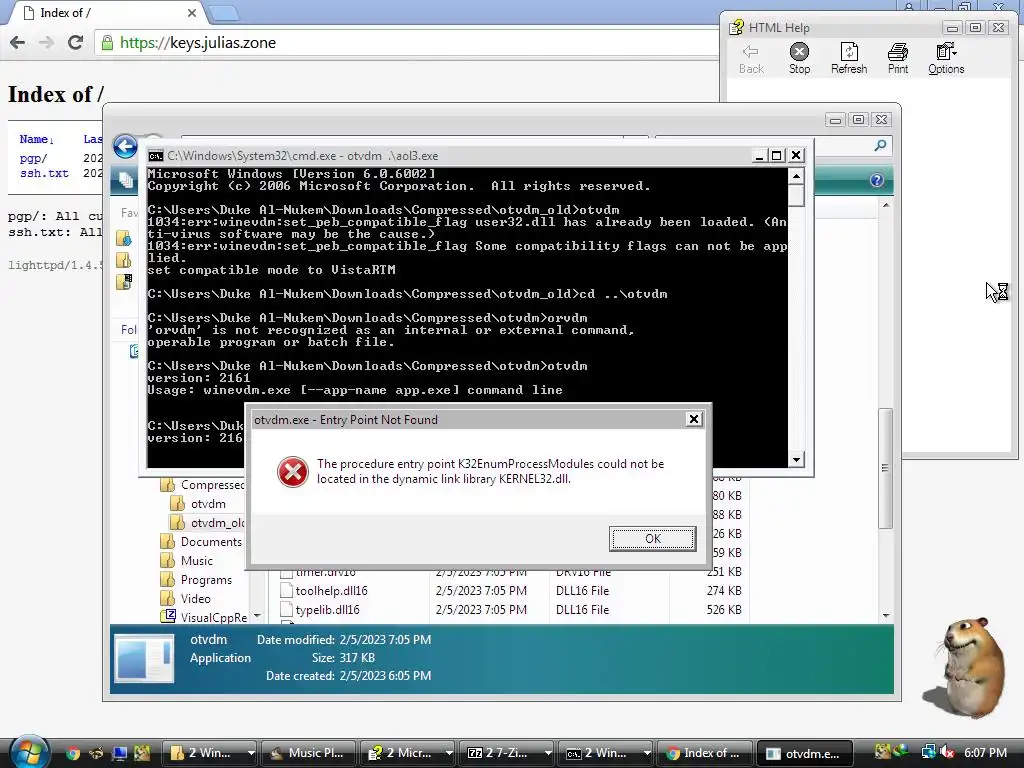Select the toolhelp.dll16 file
1024x768 pixels.
[331, 591]
